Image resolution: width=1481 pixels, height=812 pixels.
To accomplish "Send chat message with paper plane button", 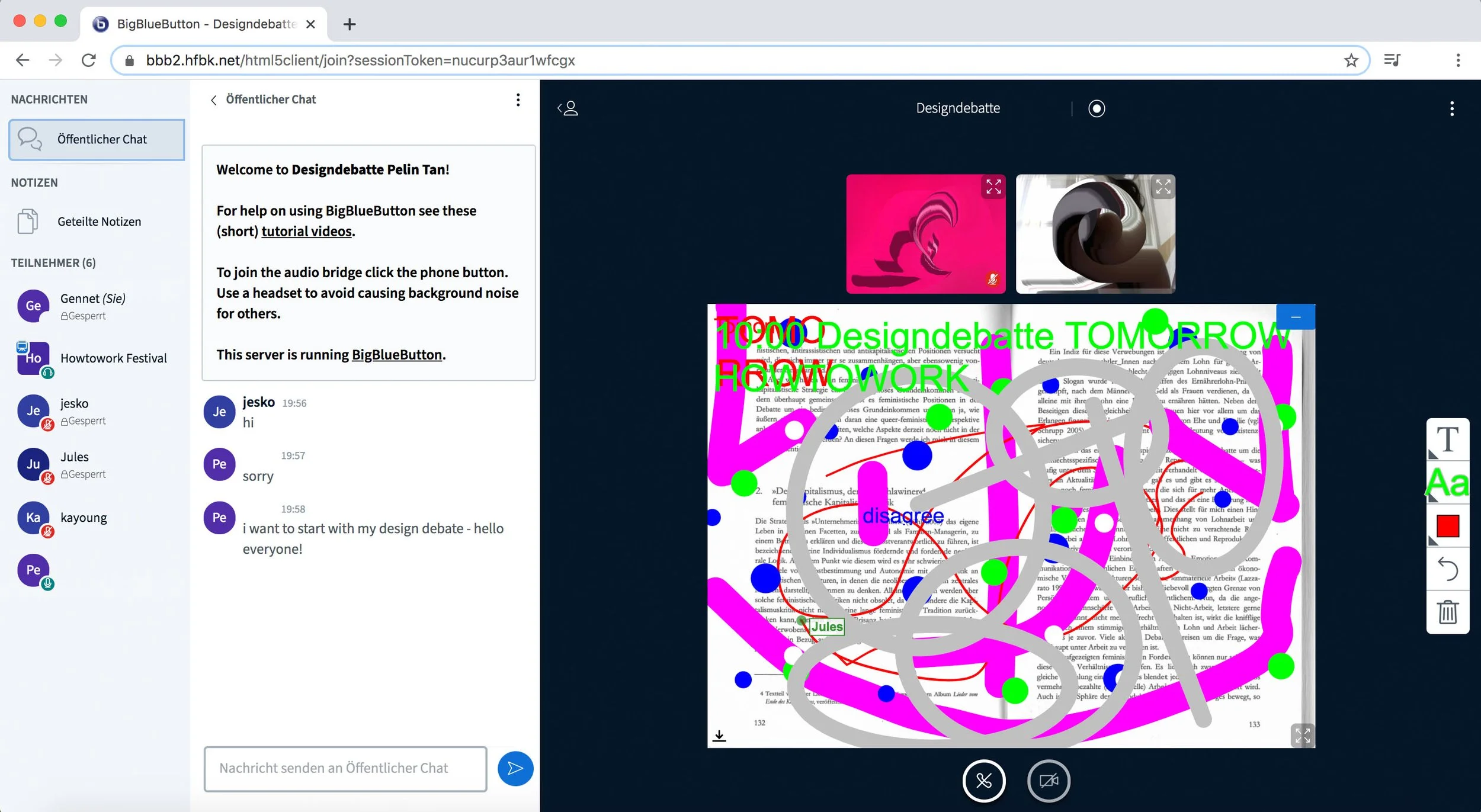I will point(515,768).
